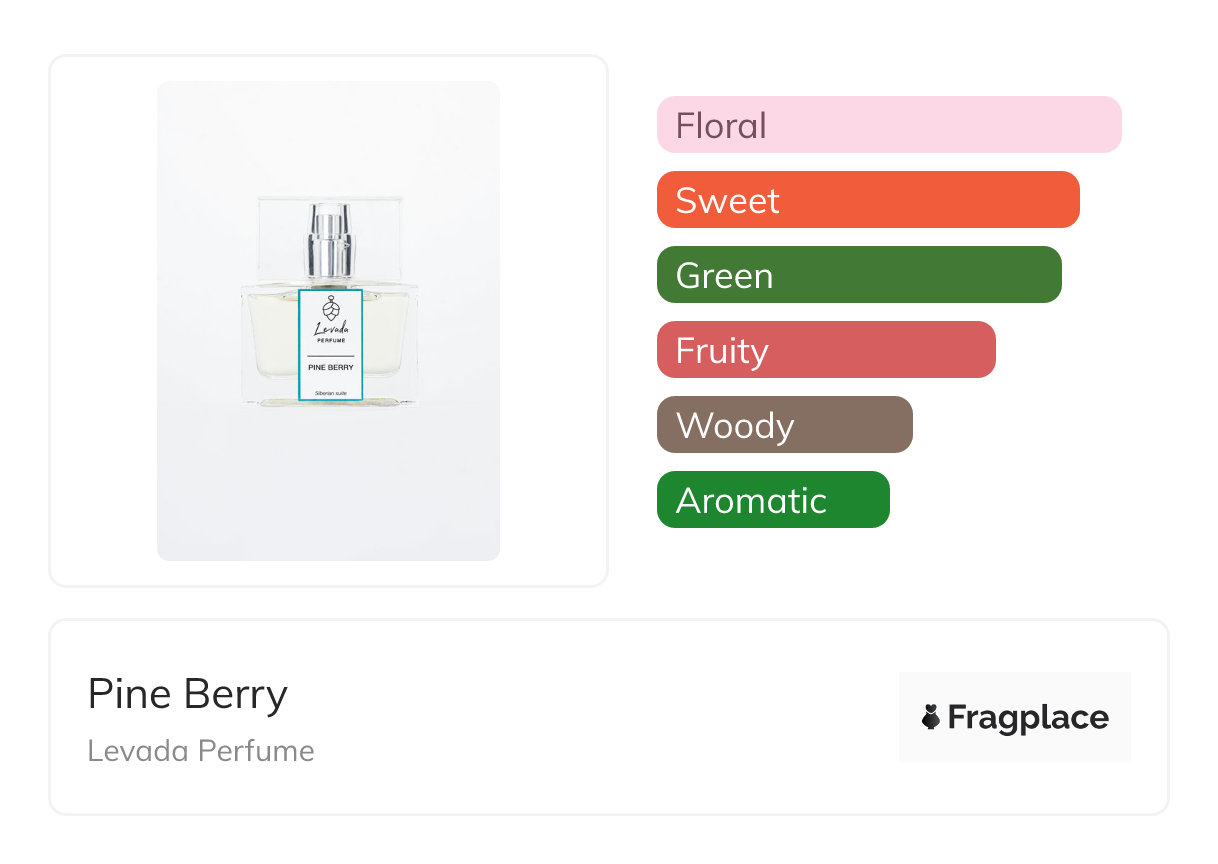Click the brown Woody accord bar
The height and width of the screenshot is (864, 1218).
pyautogui.click(x=784, y=425)
